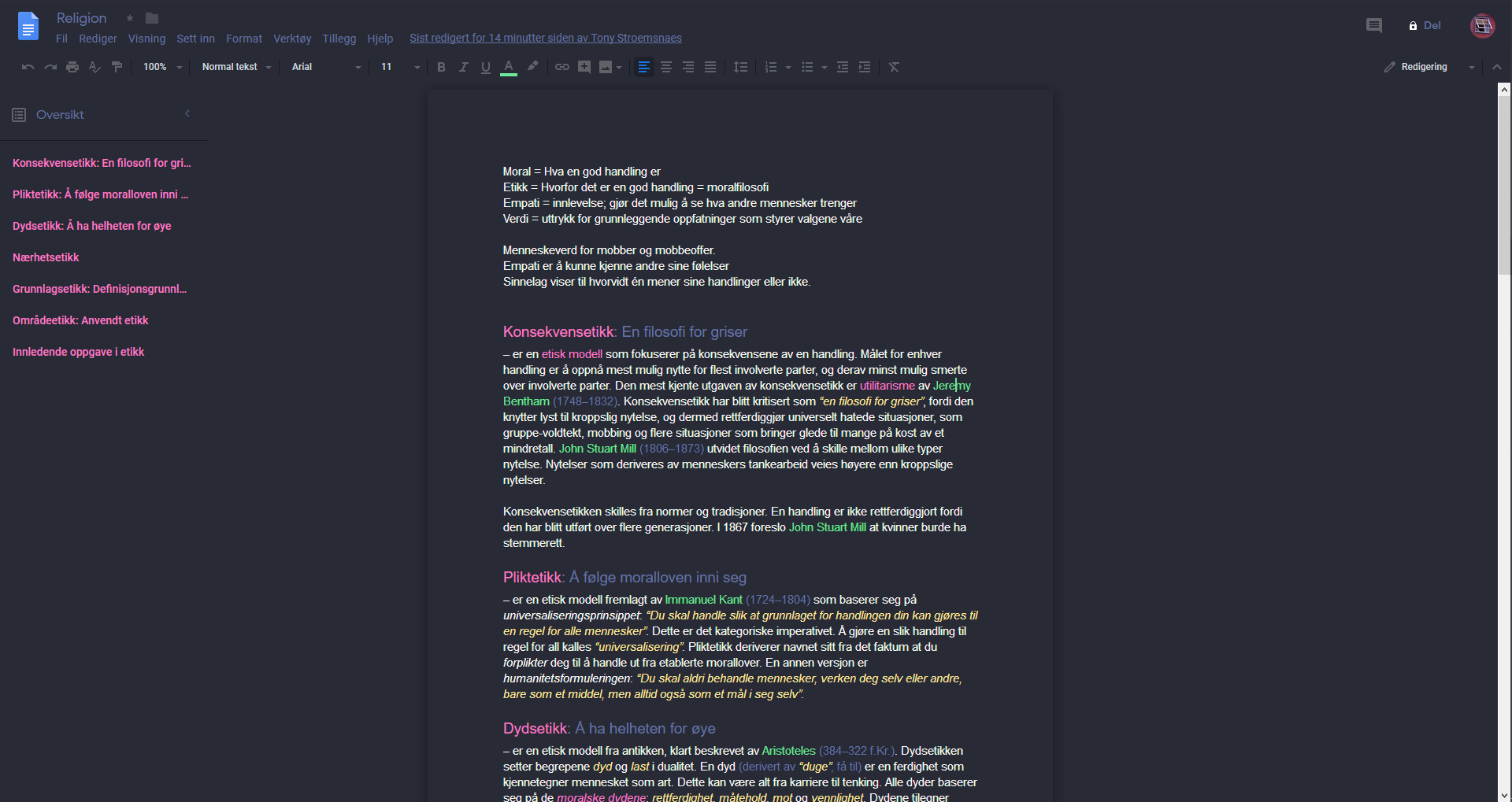
Task: Toggle underline formatting
Action: point(485,67)
